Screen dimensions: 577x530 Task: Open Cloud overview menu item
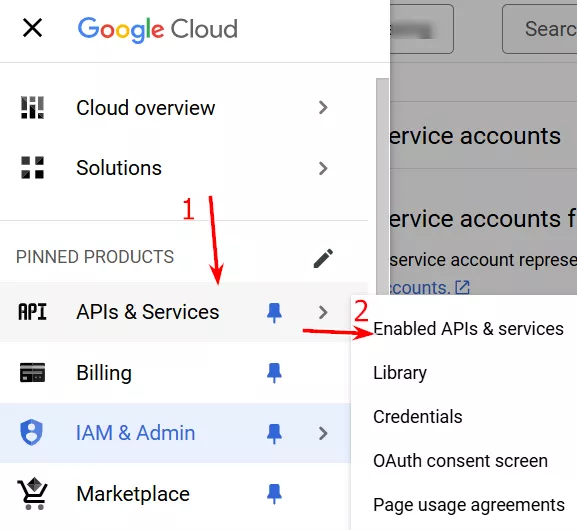coord(184,107)
